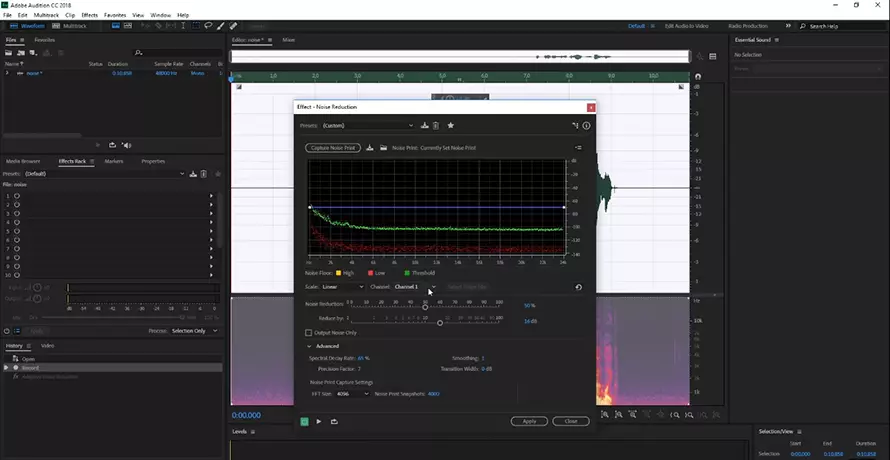The image size is (890, 460).
Task: Reset the noise reduction graph curve
Action: click(x=579, y=287)
